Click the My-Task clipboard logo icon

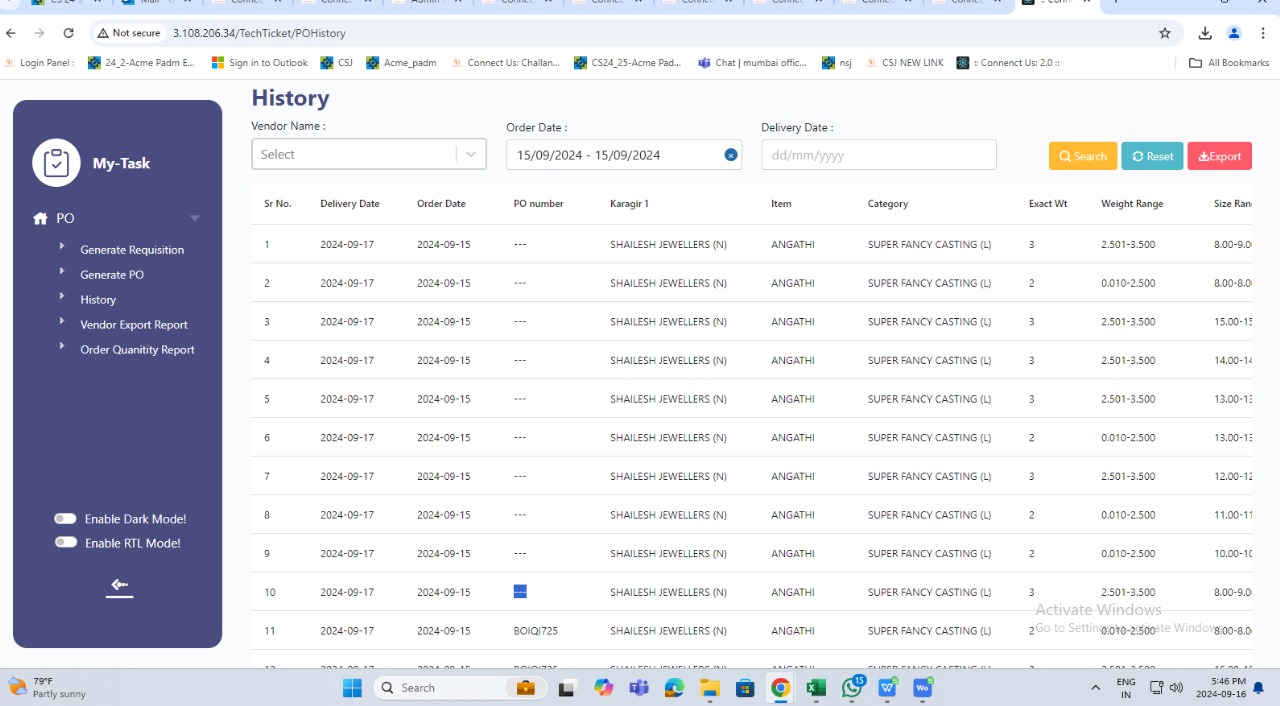(x=56, y=163)
